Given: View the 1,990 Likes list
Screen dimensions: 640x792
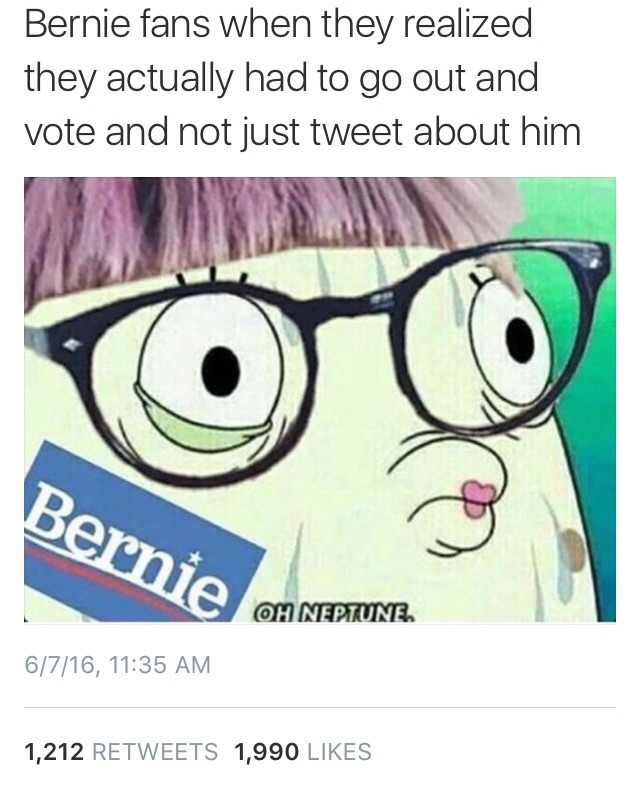Looking at the screenshot, I should click(303, 751).
